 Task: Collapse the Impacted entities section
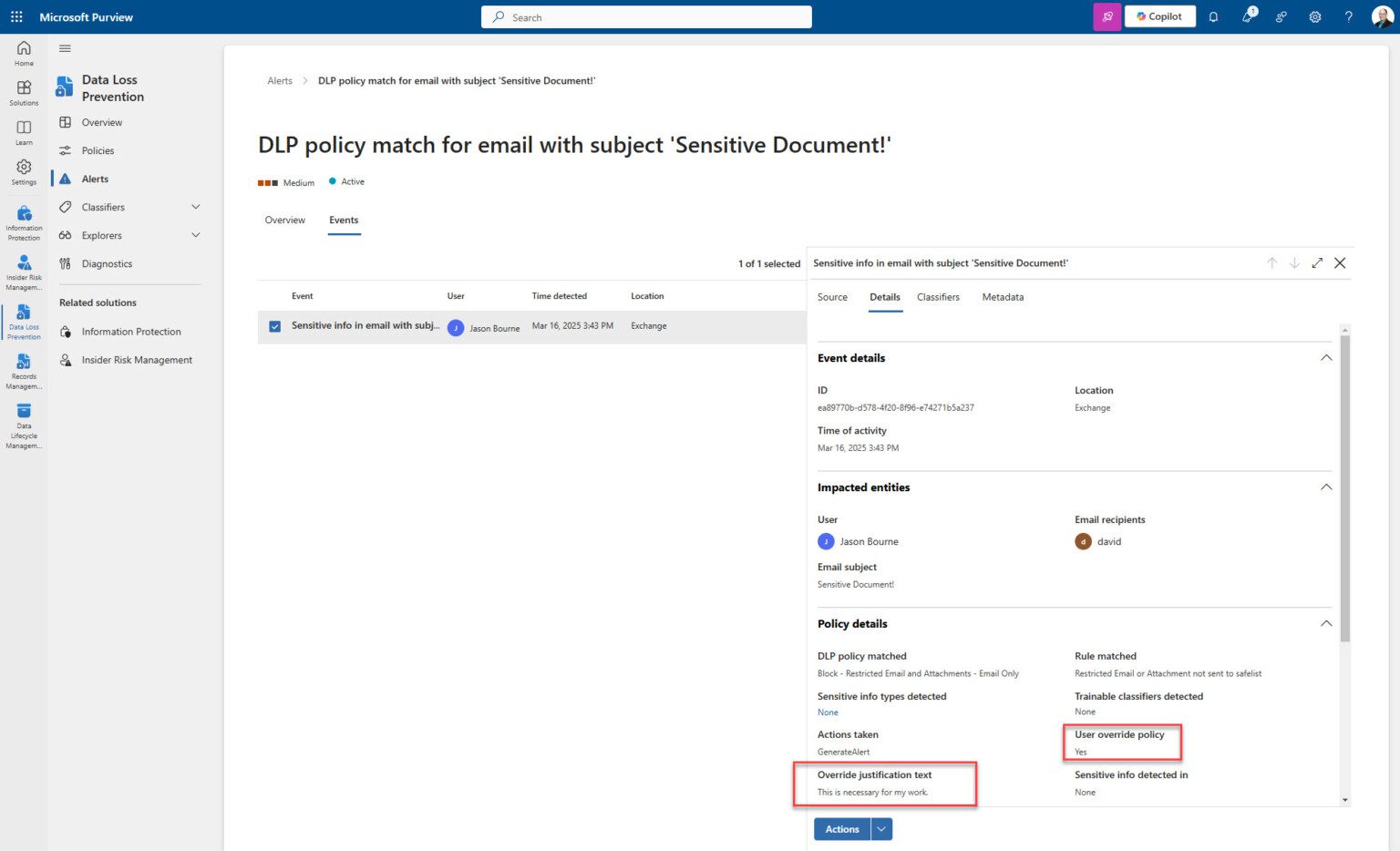click(1326, 487)
